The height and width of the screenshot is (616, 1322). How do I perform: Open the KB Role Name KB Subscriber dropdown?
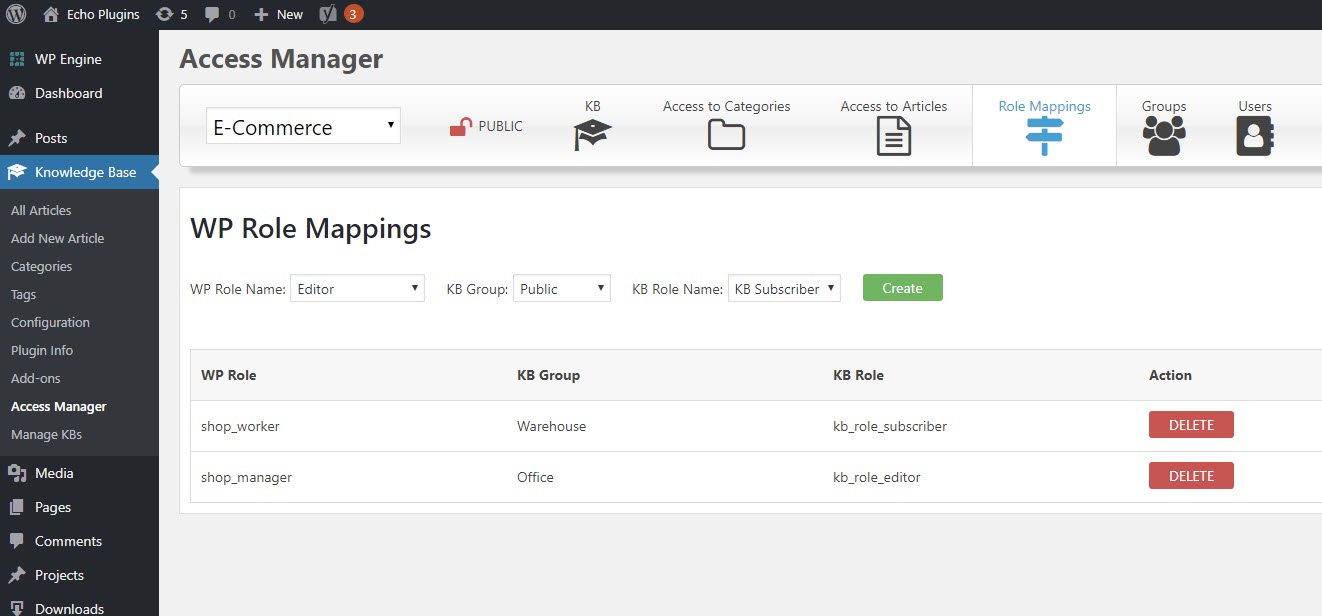(x=784, y=288)
